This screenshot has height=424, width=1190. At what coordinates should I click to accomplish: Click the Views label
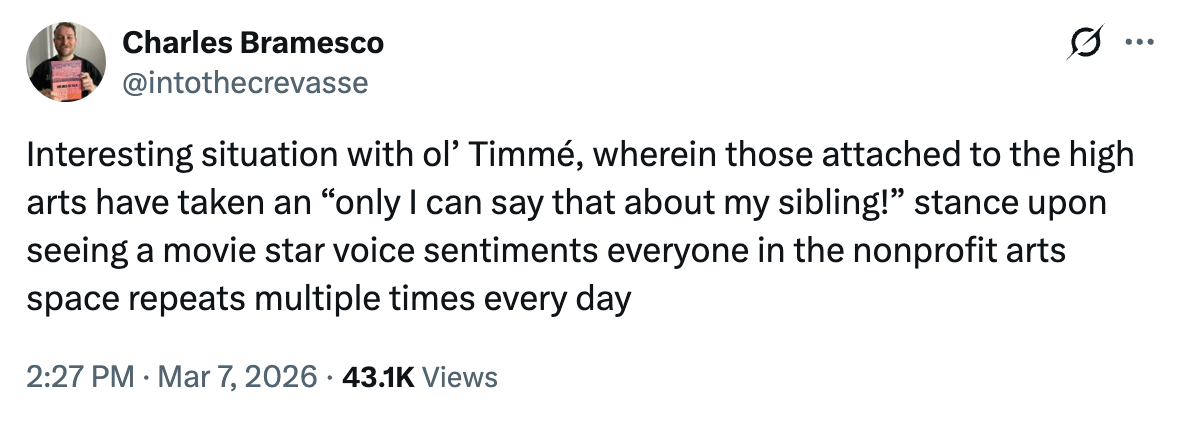click(460, 377)
